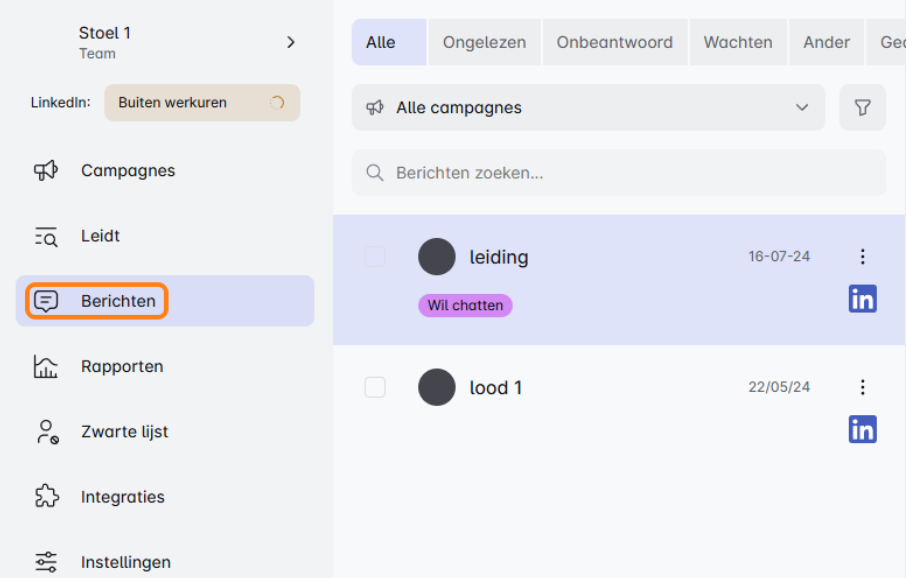Switch to the Onbeantwoord tab
The image size is (907, 578).
614,43
